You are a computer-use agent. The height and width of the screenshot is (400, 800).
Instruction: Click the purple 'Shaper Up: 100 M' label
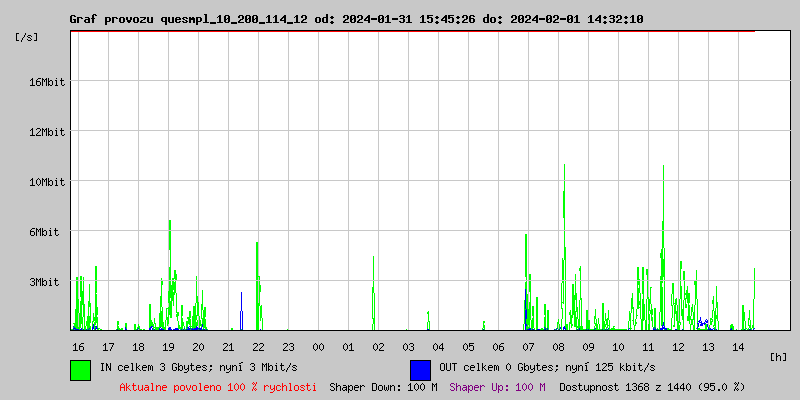pos(497,386)
